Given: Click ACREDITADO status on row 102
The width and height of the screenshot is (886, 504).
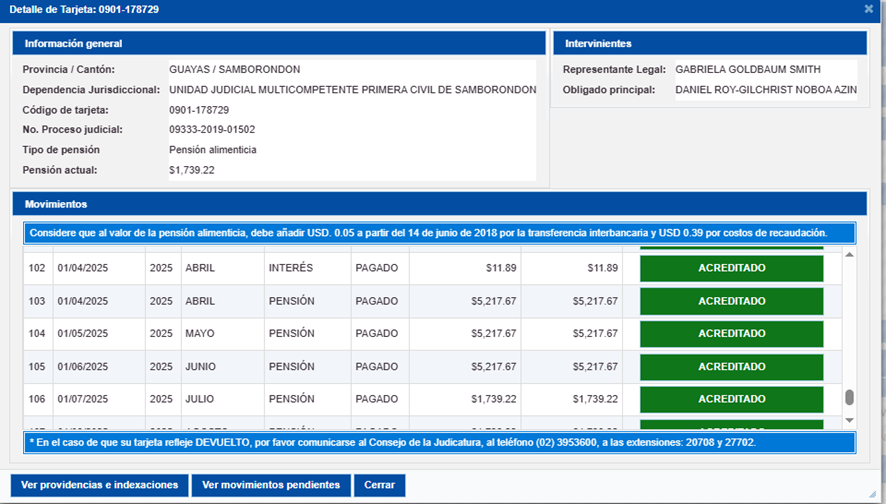Looking at the screenshot, I should click(x=731, y=268).
